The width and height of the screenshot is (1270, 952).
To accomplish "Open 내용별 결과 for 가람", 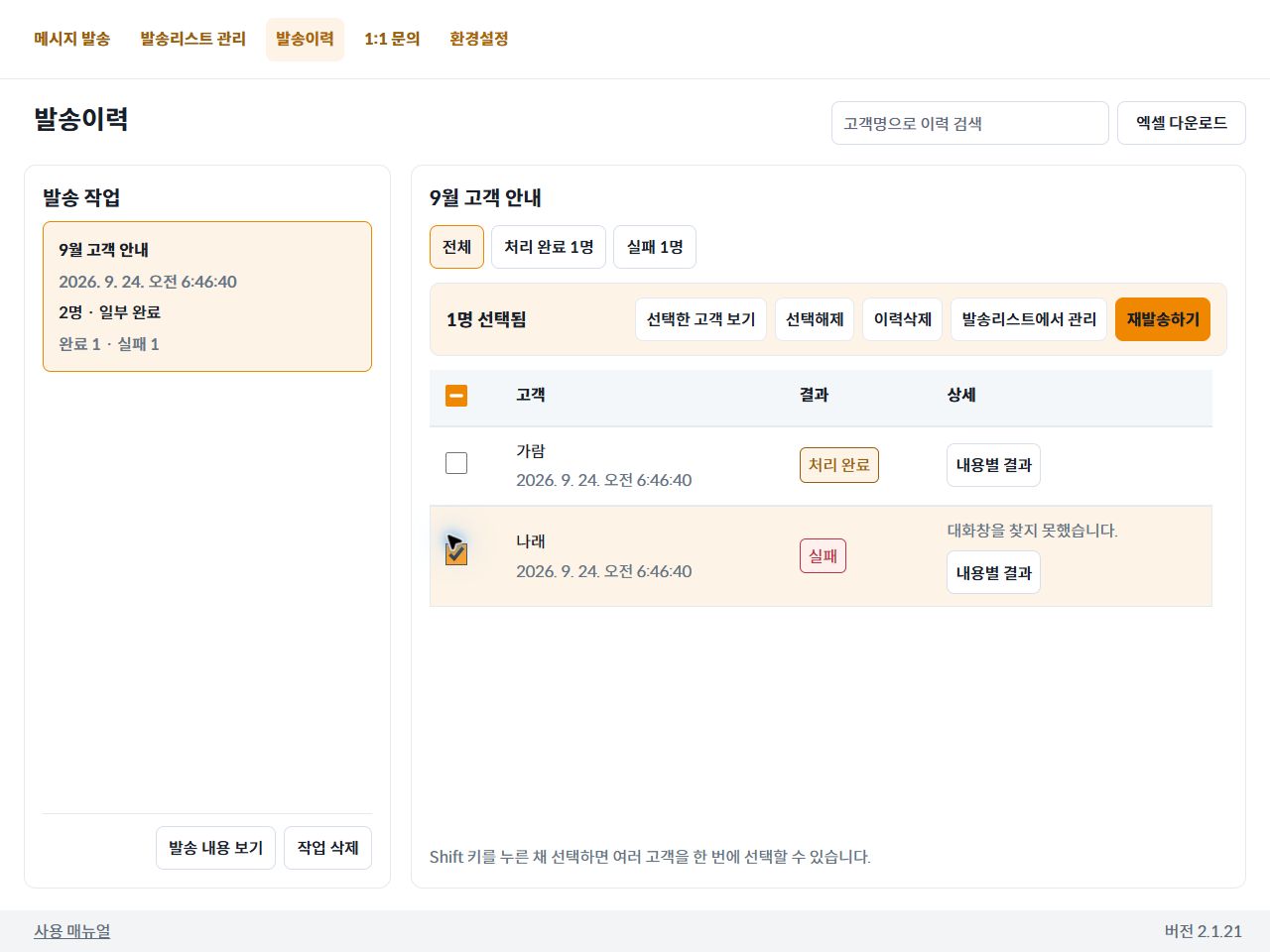I will coord(993,465).
